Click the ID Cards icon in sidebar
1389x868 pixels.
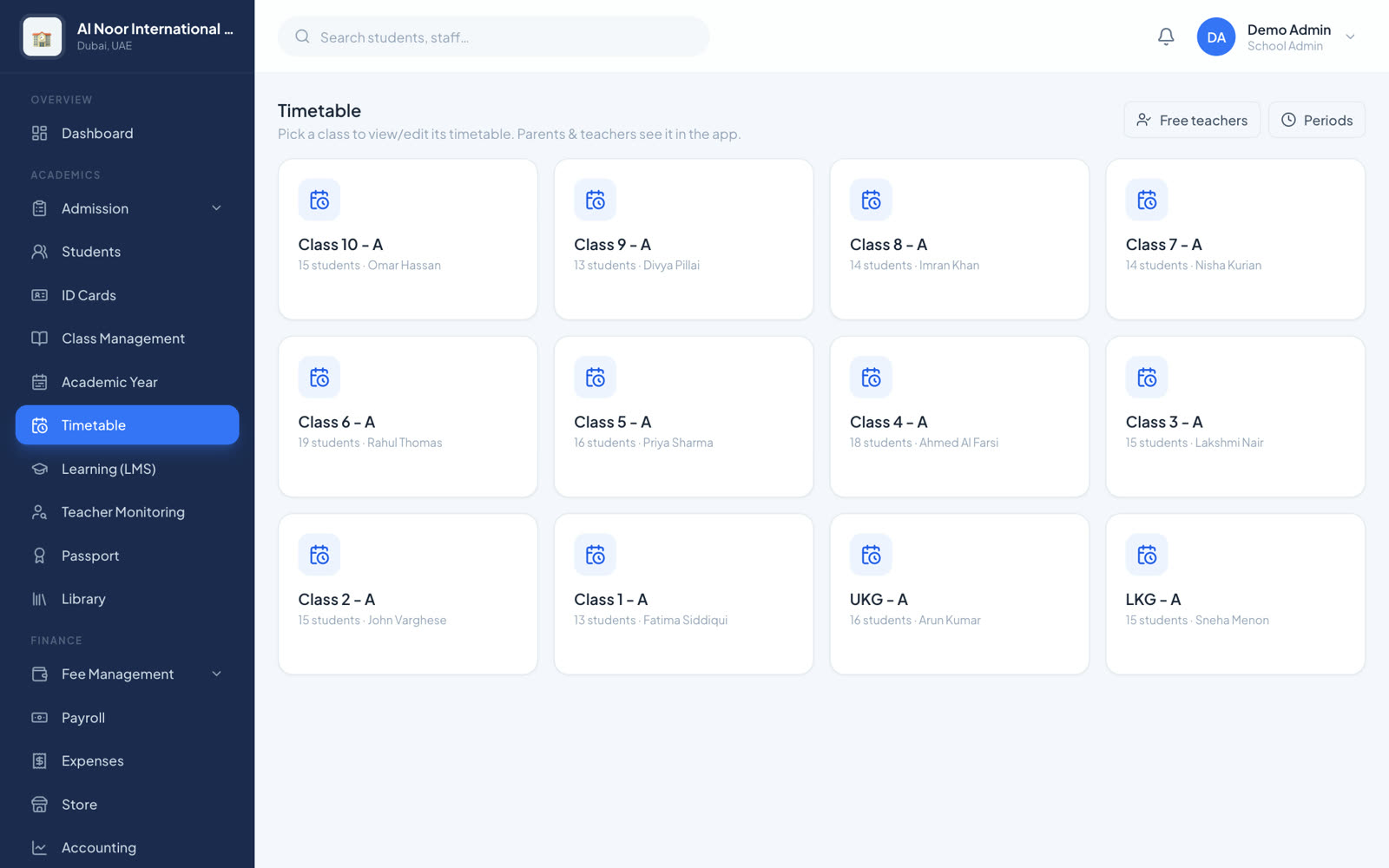click(x=39, y=295)
